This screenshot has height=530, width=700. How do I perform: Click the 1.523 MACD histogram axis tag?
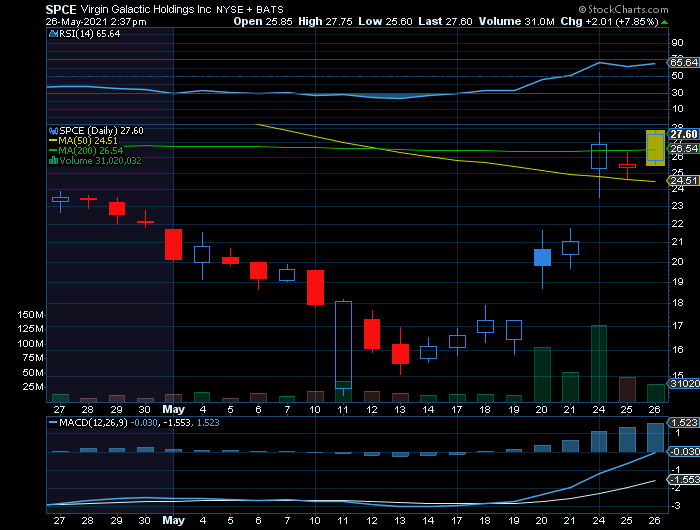click(x=683, y=422)
